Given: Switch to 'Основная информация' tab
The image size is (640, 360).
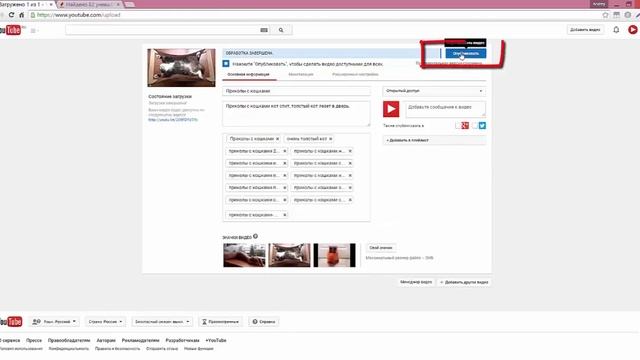Looking at the screenshot, I should [249, 74].
